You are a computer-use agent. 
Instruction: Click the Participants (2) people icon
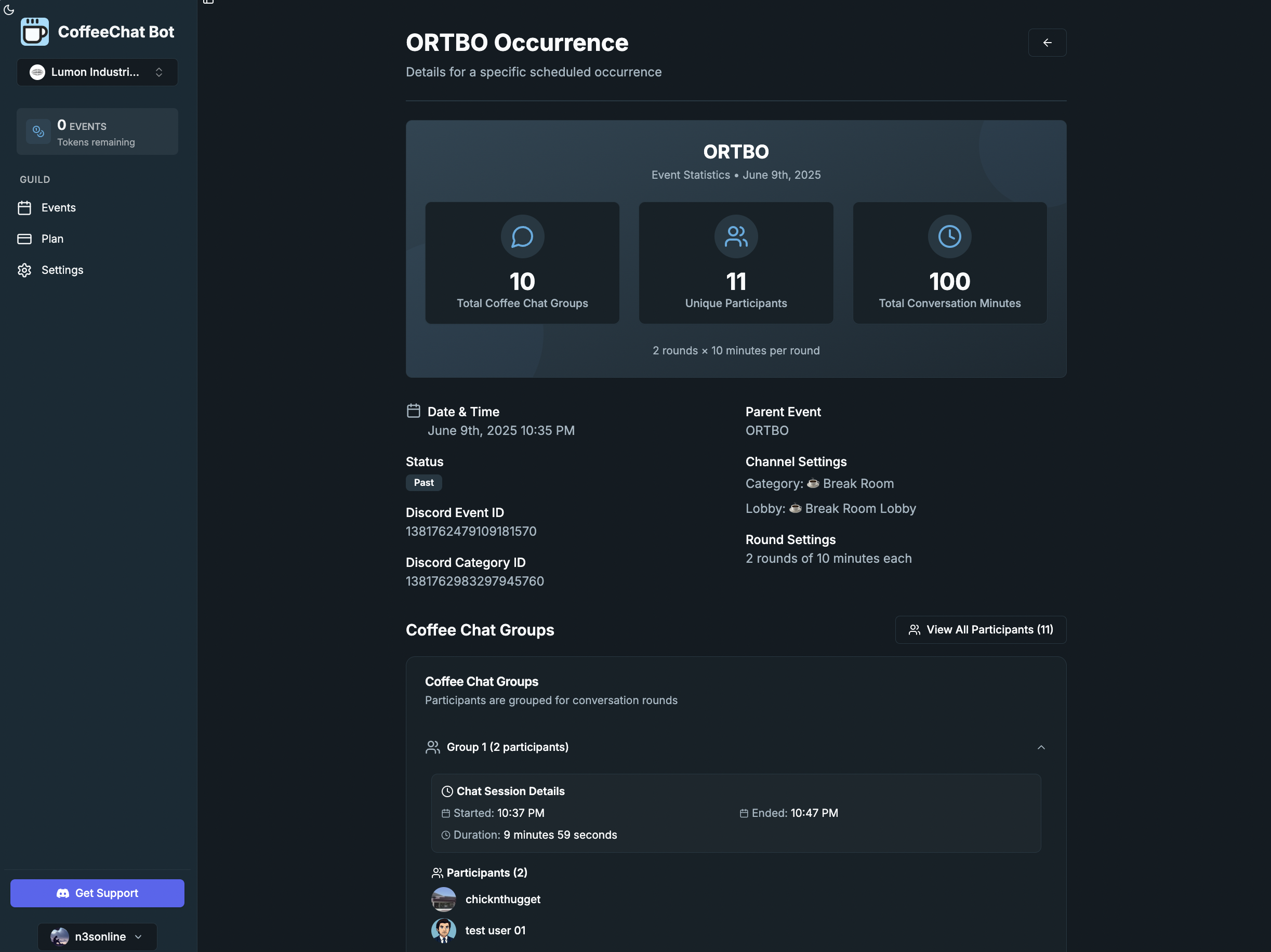tap(438, 872)
